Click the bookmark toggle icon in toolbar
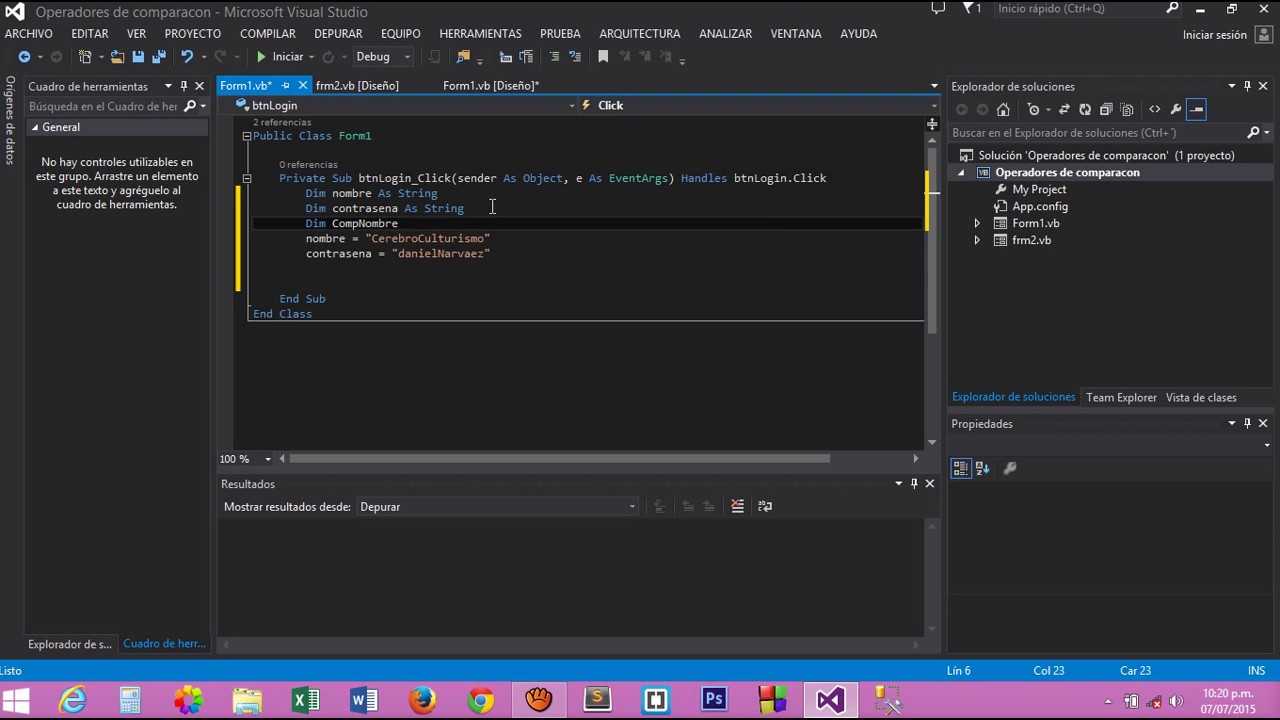Image resolution: width=1280 pixels, height=720 pixels. coord(603,57)
